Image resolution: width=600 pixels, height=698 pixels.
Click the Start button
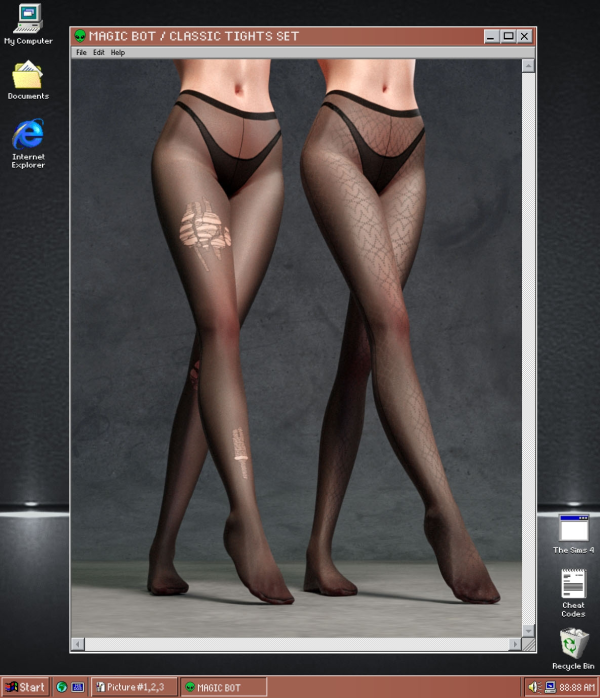25,687
